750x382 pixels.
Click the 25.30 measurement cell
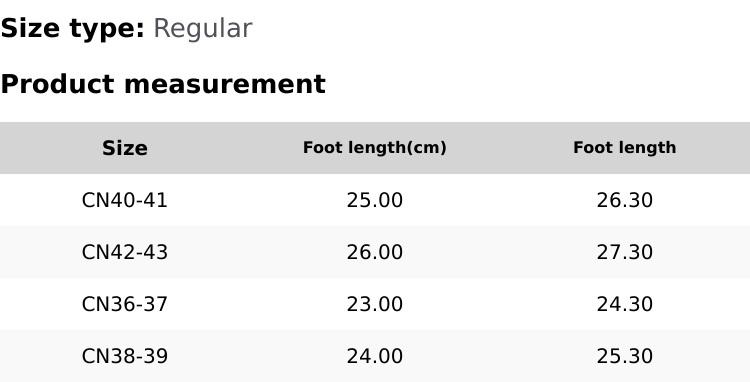coord(625,356)
